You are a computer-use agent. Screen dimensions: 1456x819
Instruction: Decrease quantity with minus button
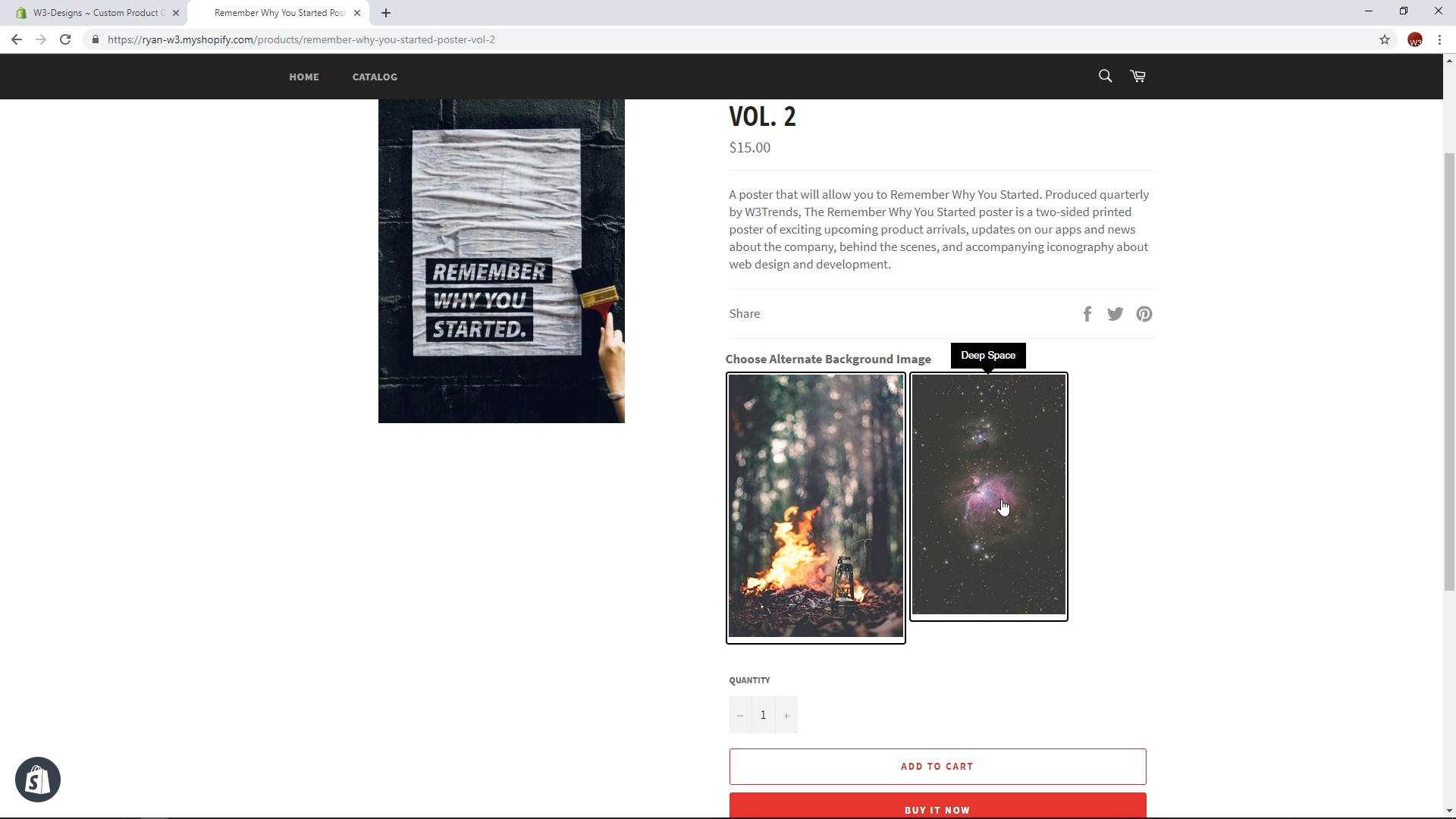click(740, 715)
